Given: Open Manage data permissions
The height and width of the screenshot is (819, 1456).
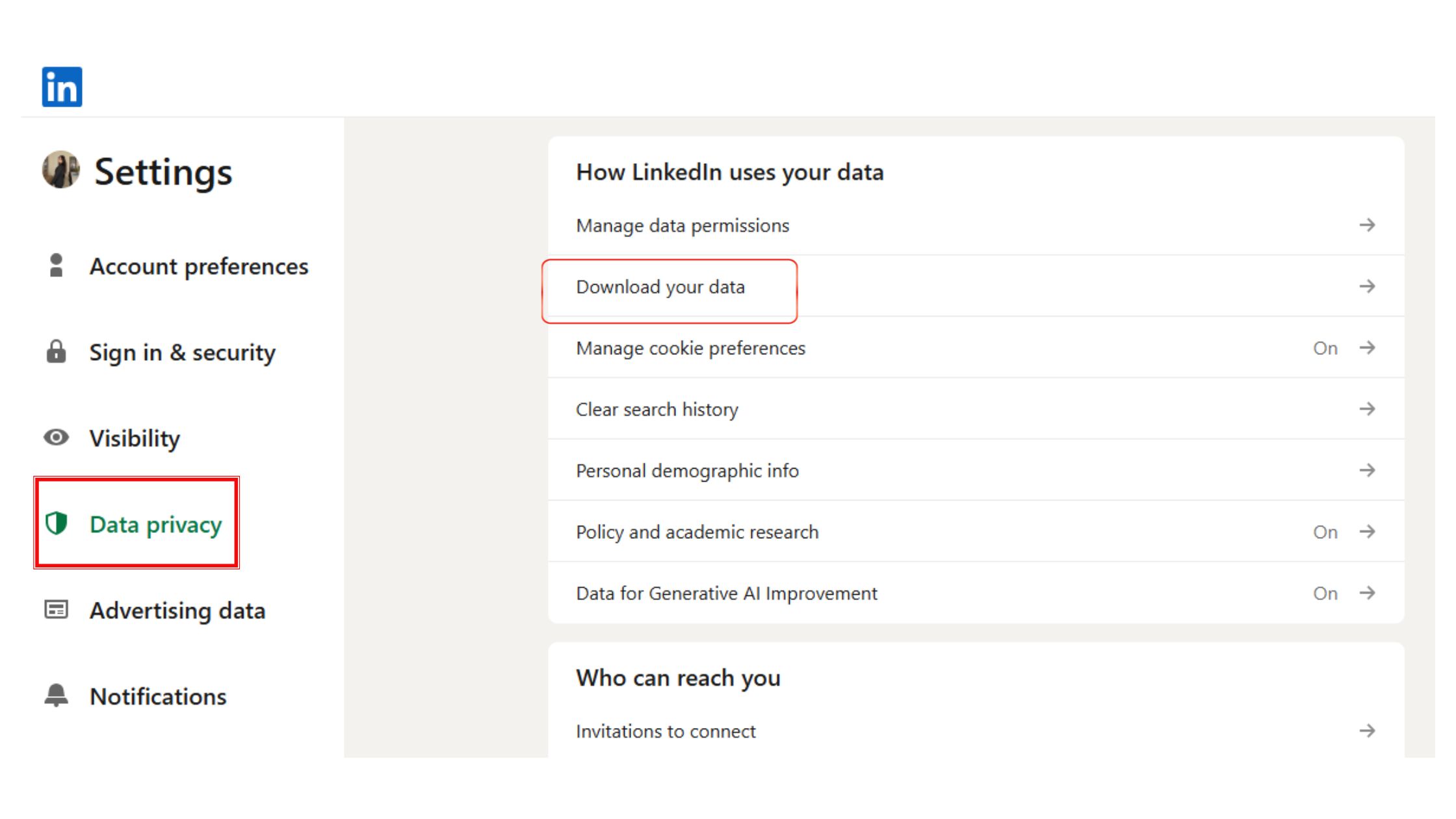Looking at the screenshot, I should pos(976,226).
